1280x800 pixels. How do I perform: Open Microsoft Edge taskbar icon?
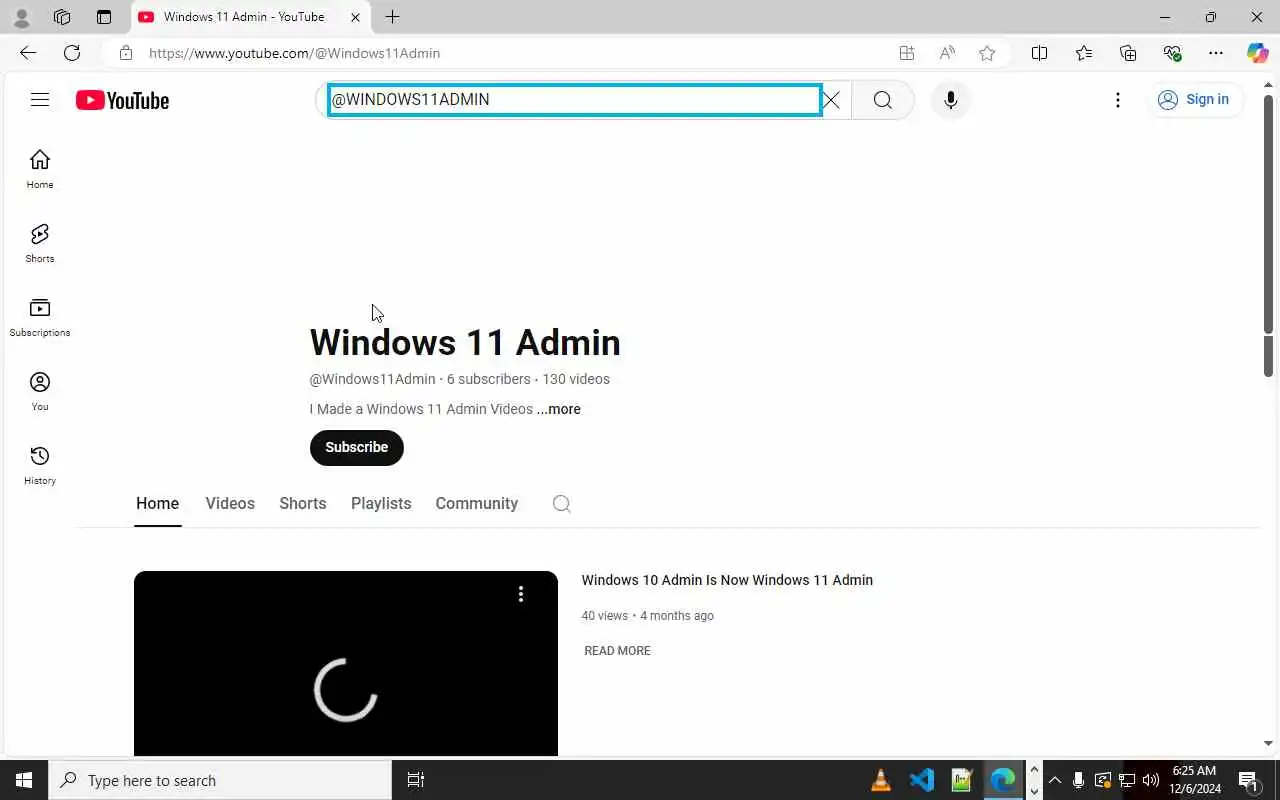[x=1002, y=780]
